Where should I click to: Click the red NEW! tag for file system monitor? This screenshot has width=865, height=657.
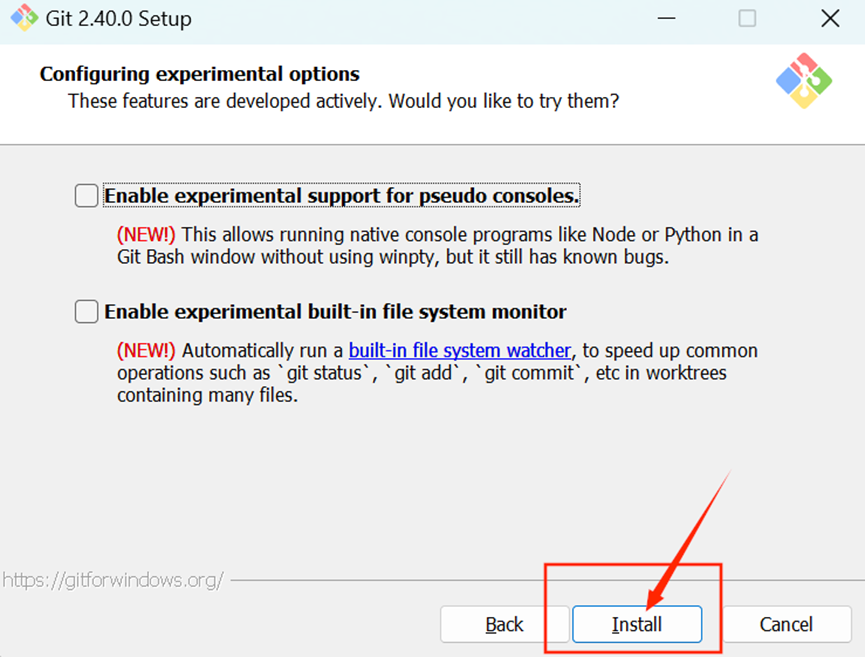click(146, 351)
